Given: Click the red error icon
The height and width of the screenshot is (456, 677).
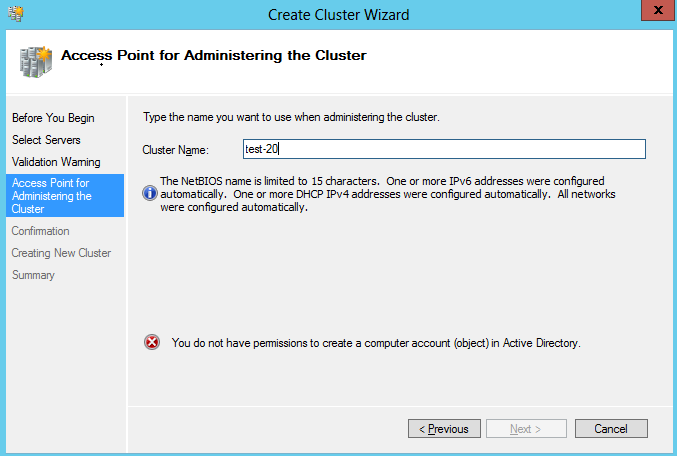Looking at the screenshot, I should tap(152, 342).
